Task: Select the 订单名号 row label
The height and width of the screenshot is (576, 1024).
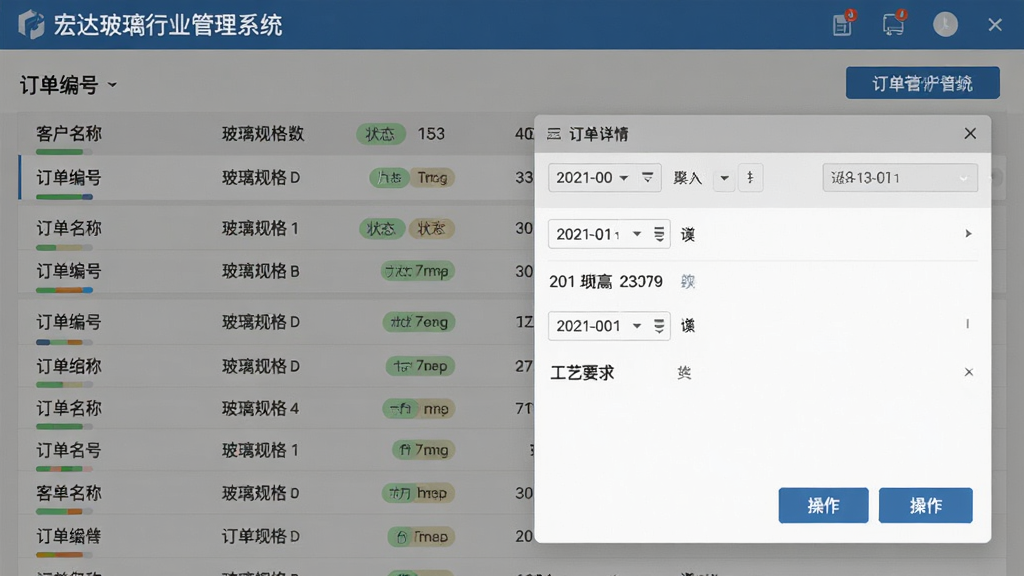Action: coord(69,450)
